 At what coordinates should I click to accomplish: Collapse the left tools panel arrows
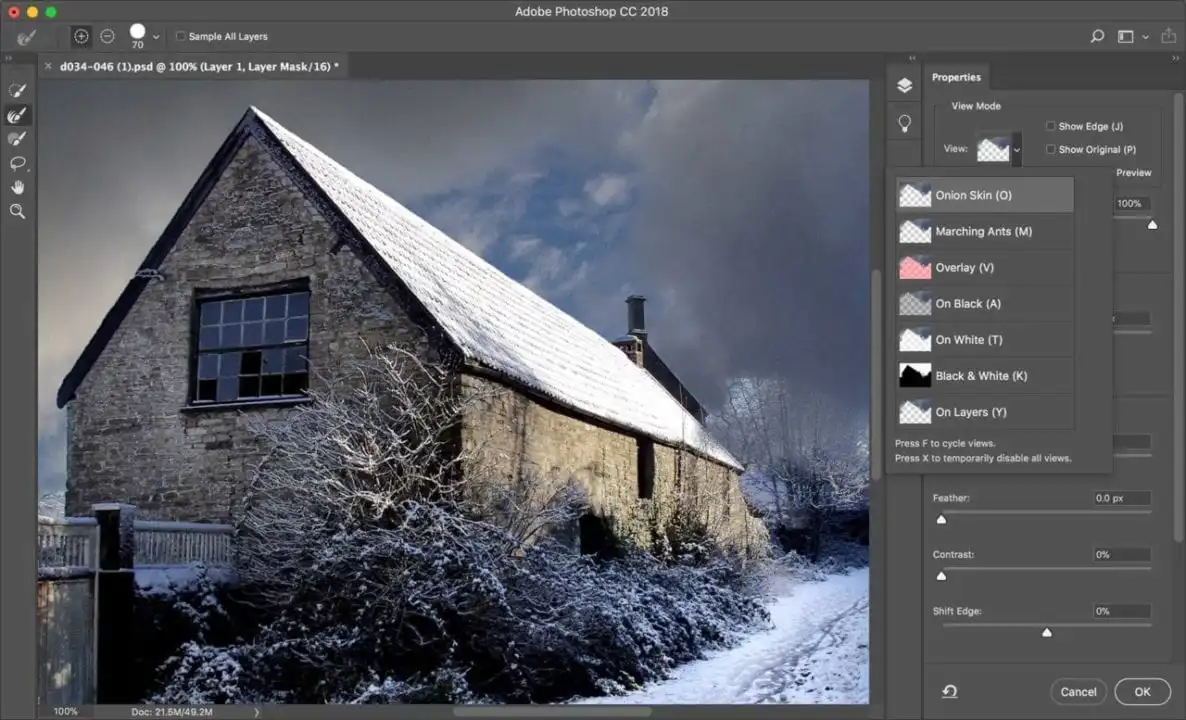coord(8,58)
